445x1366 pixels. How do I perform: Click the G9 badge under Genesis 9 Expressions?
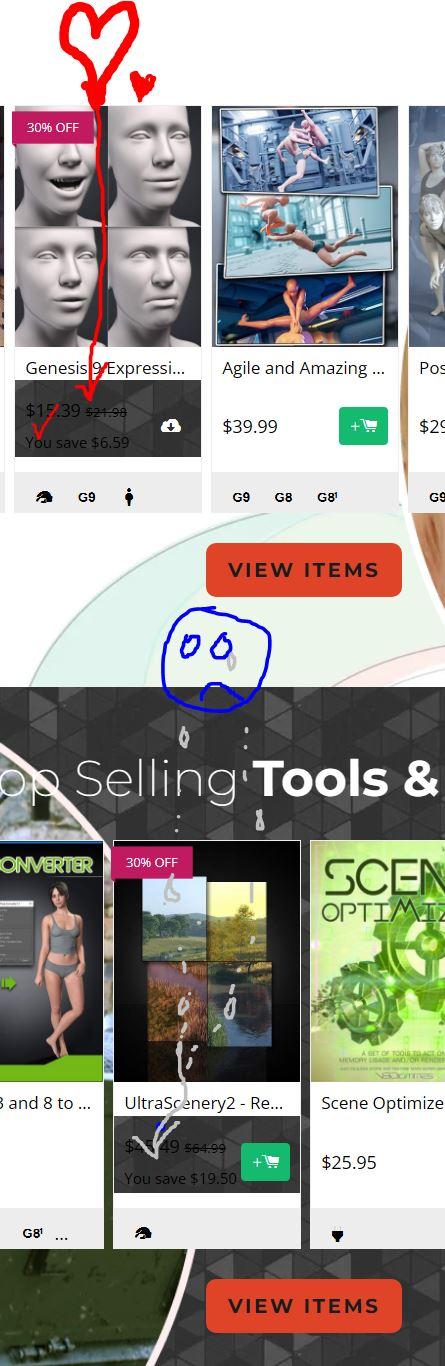coord(87,497)
